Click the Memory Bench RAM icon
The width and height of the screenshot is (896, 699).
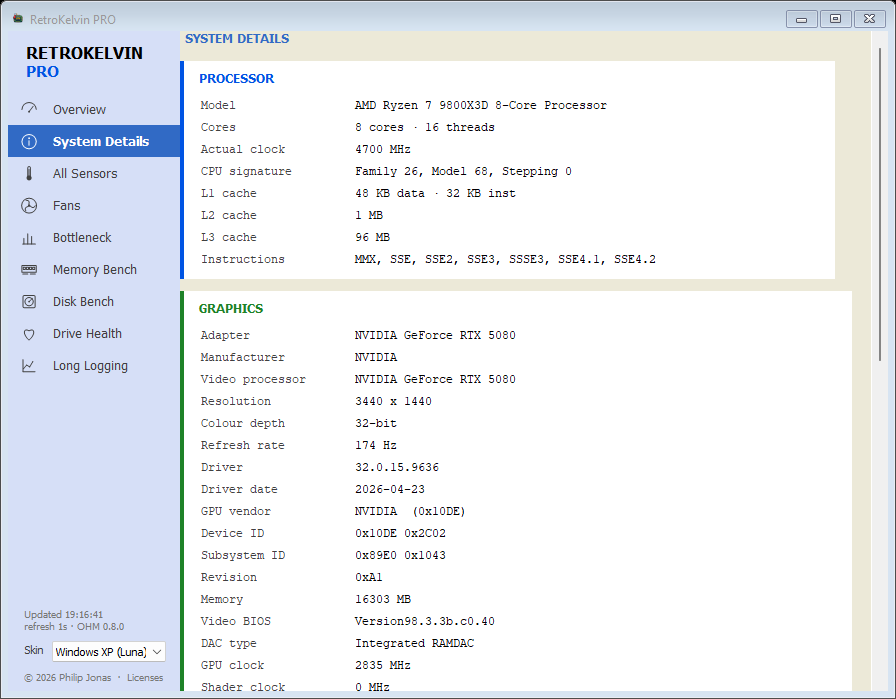[29, 269]
